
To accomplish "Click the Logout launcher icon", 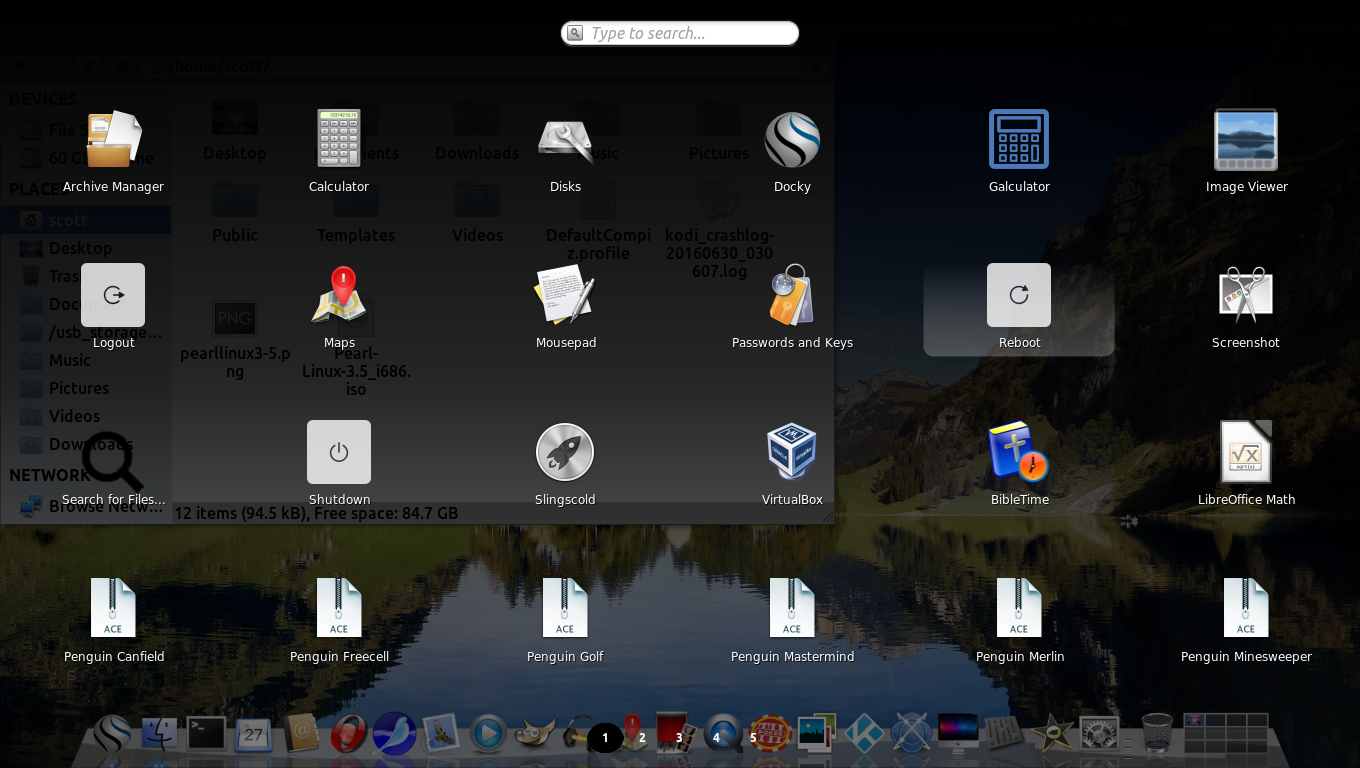I will (x=113, y=295).
